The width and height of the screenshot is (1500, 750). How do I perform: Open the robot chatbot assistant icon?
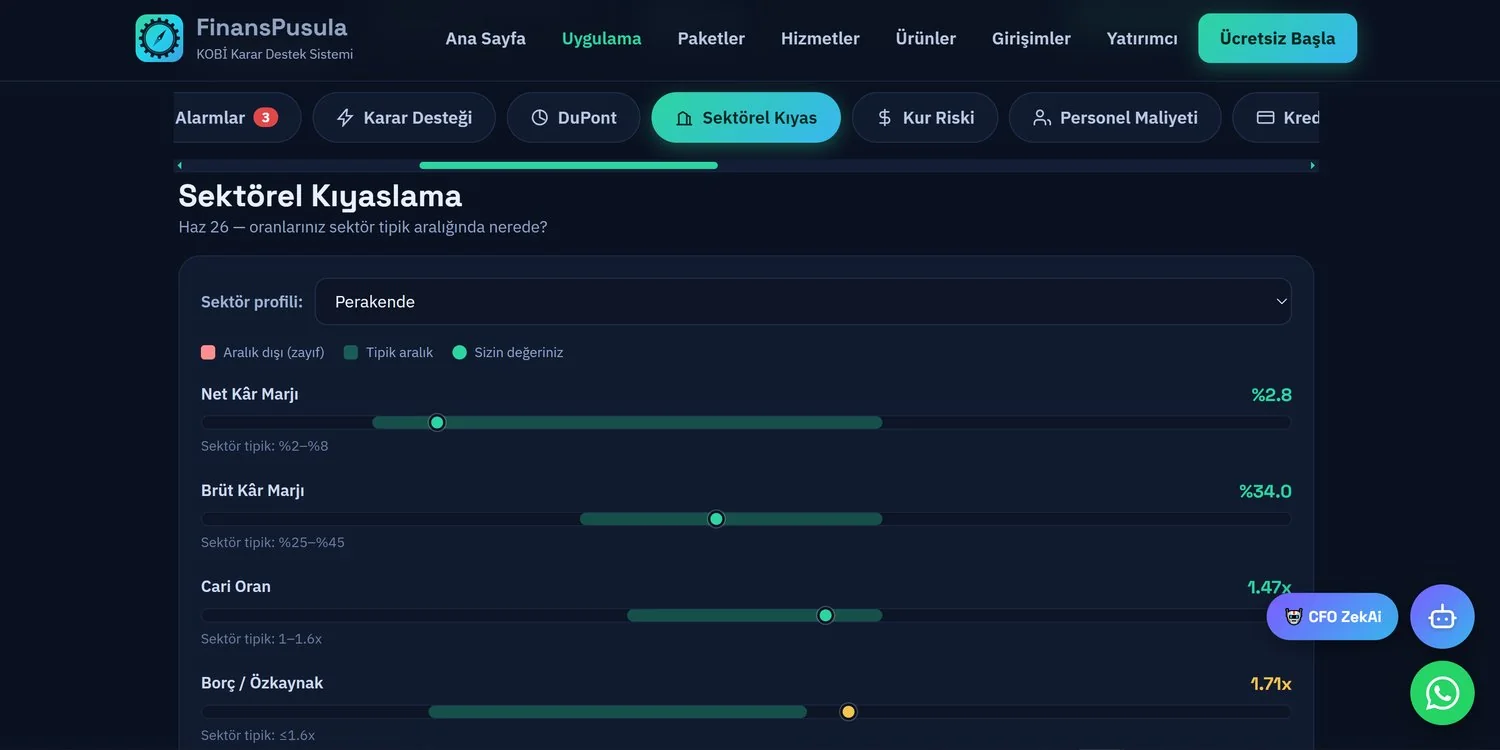click(1442, 617)
